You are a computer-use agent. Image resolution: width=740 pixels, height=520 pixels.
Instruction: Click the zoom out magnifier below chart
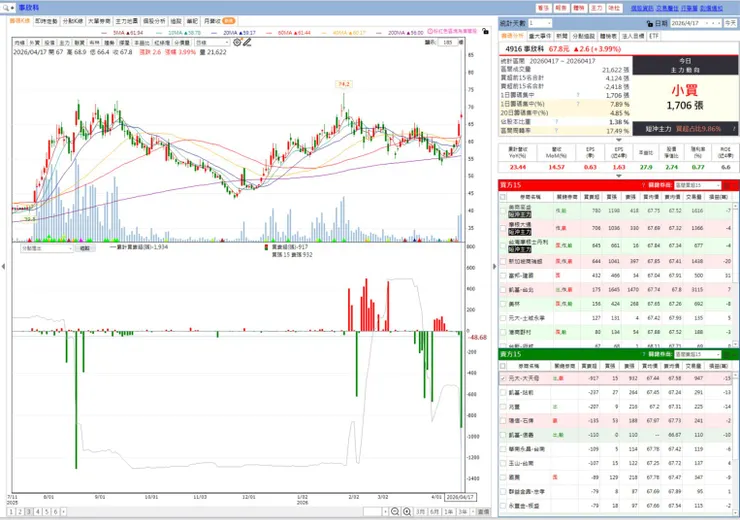[x=395, y=512]
